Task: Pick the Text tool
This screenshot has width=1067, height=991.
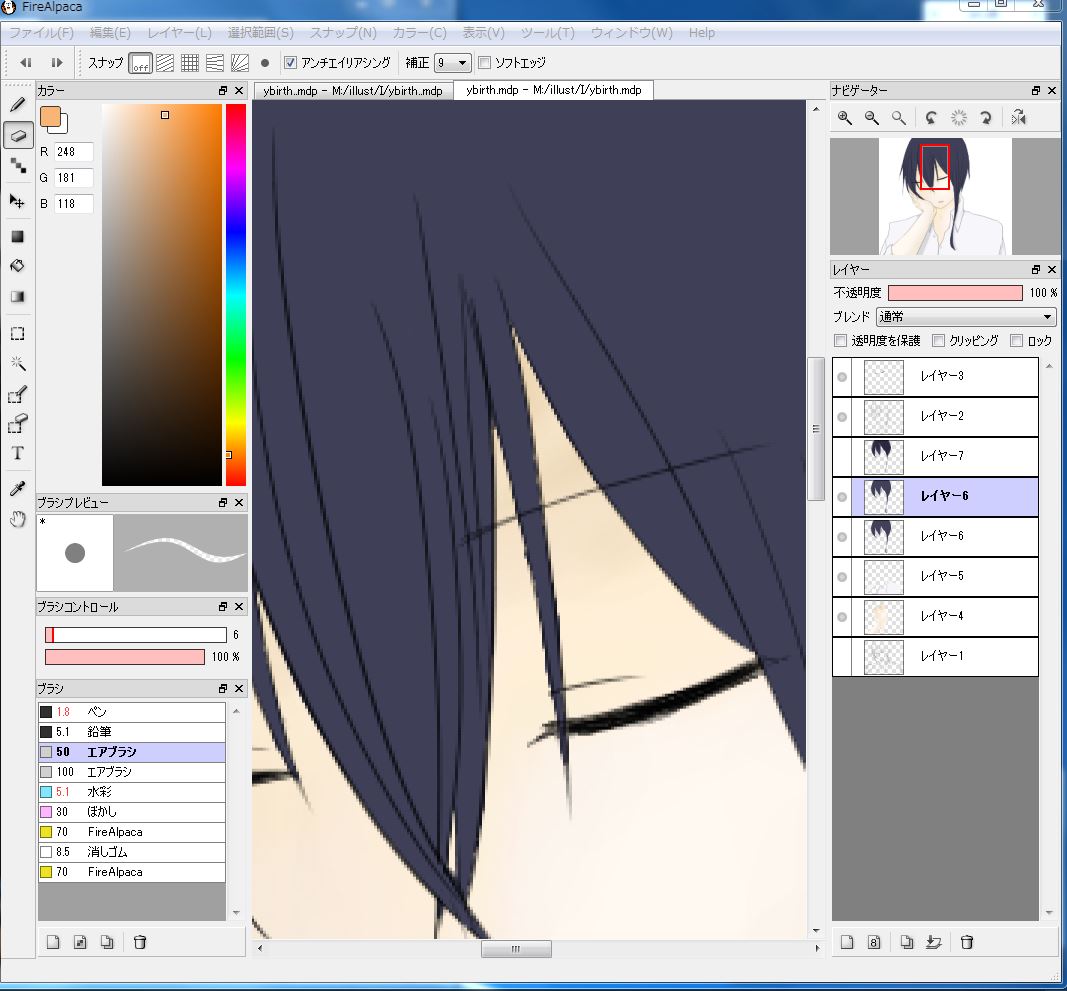Action: [x=17, y=454]
